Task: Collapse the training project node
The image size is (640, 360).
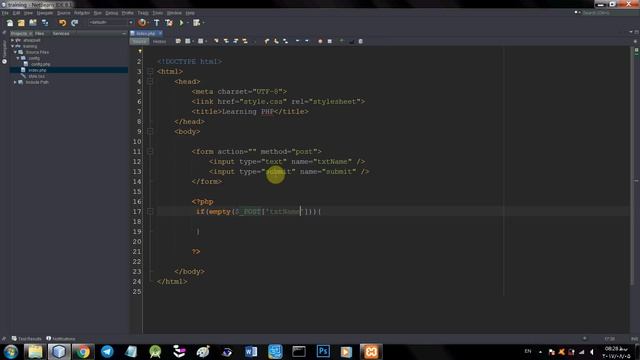Action: pyautogui.click(x=13, y=47)
